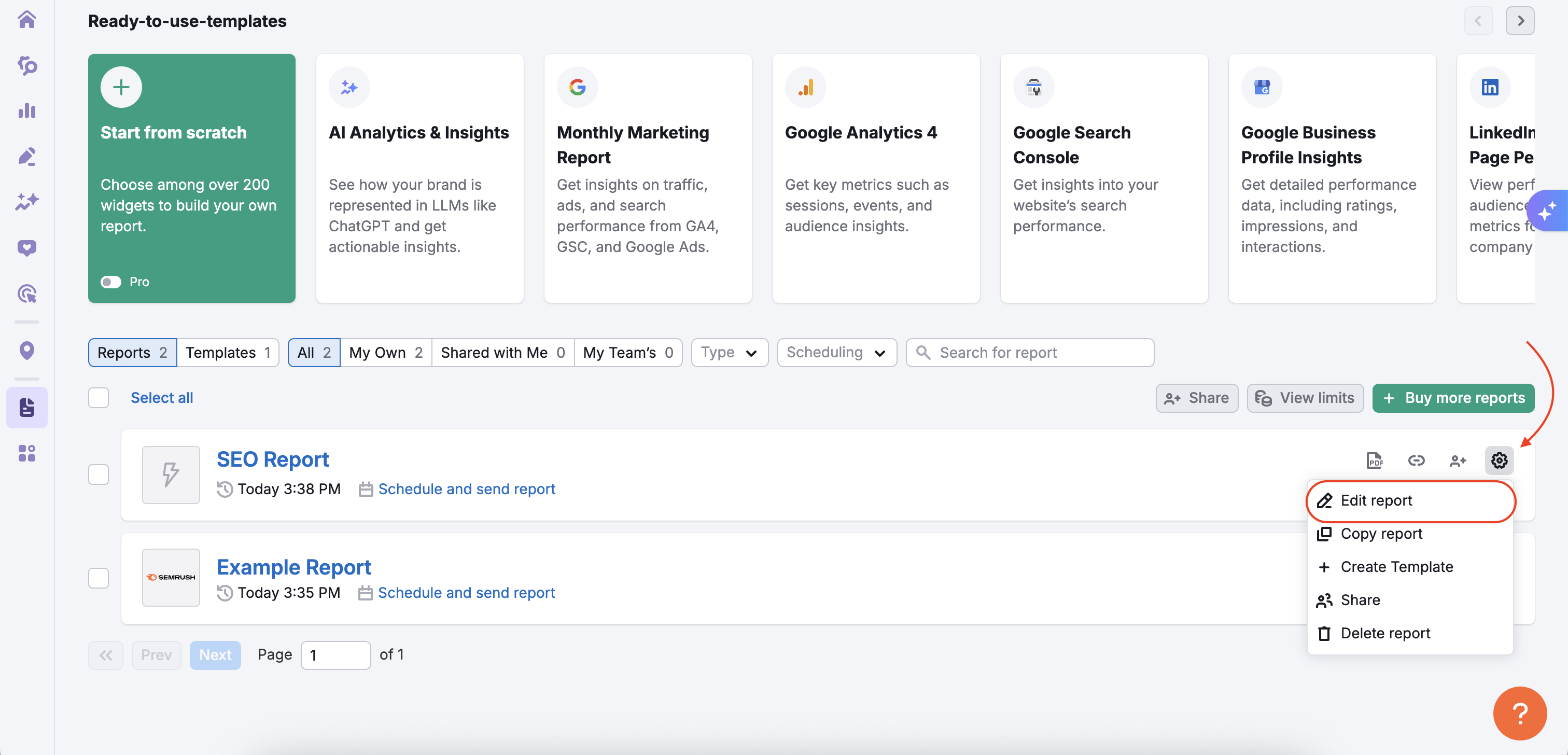
Task: Select the Home icon in the sidebar
Action: pos(27,20)
